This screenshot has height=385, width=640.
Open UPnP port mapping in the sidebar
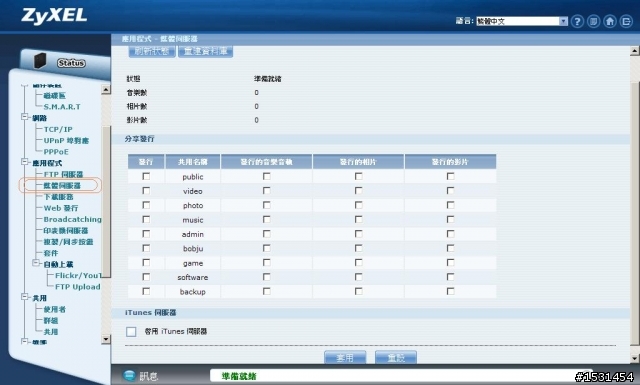click(66, 141)
